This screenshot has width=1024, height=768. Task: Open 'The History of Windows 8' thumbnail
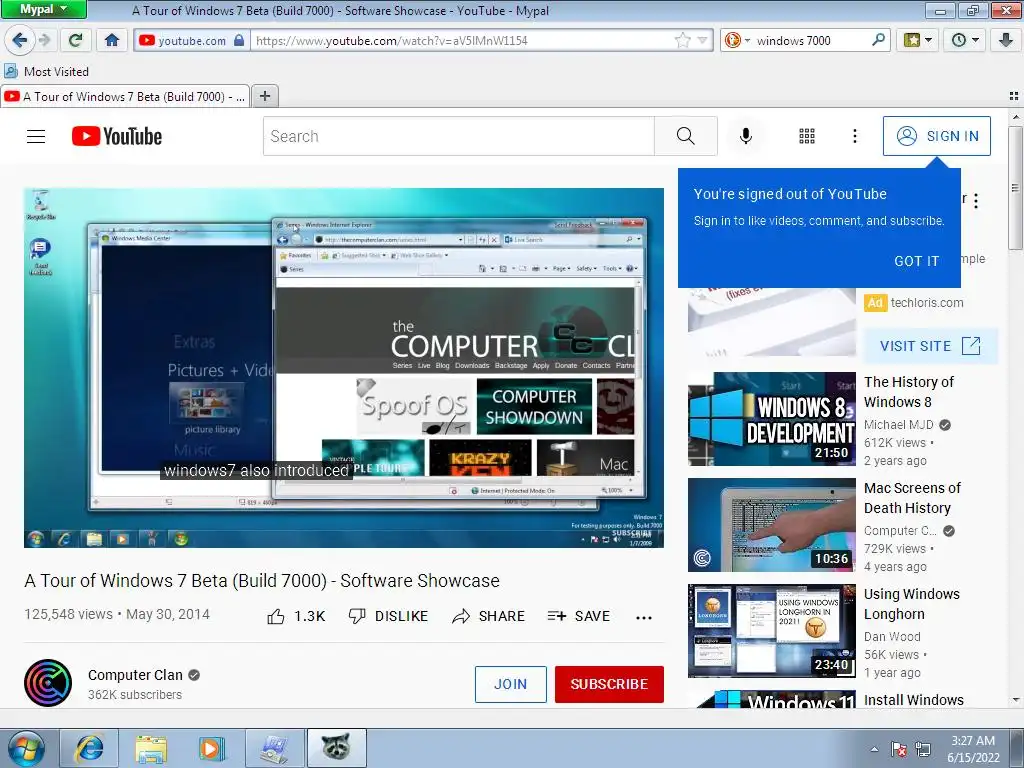tap(772, 419)
